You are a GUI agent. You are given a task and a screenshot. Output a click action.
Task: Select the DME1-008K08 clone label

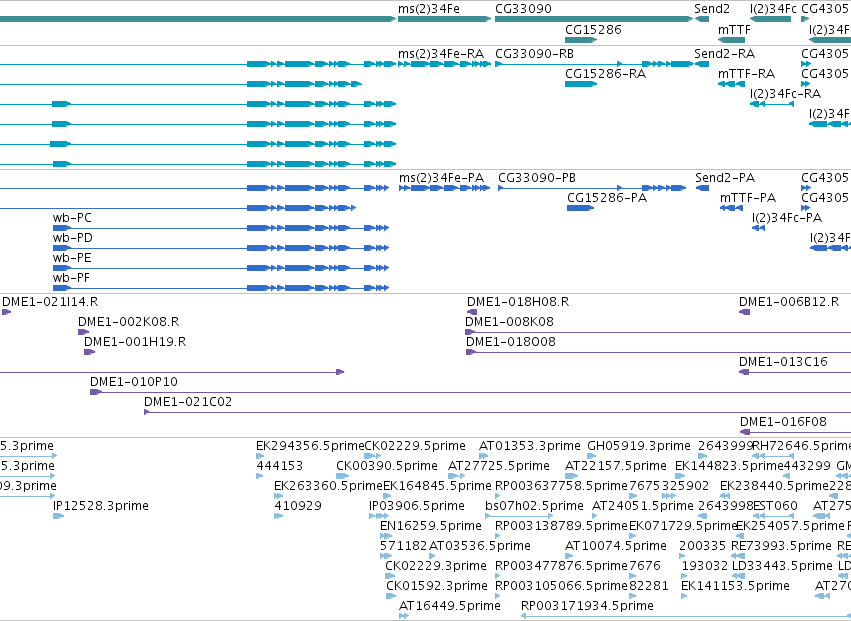click(x=510, y=322)
